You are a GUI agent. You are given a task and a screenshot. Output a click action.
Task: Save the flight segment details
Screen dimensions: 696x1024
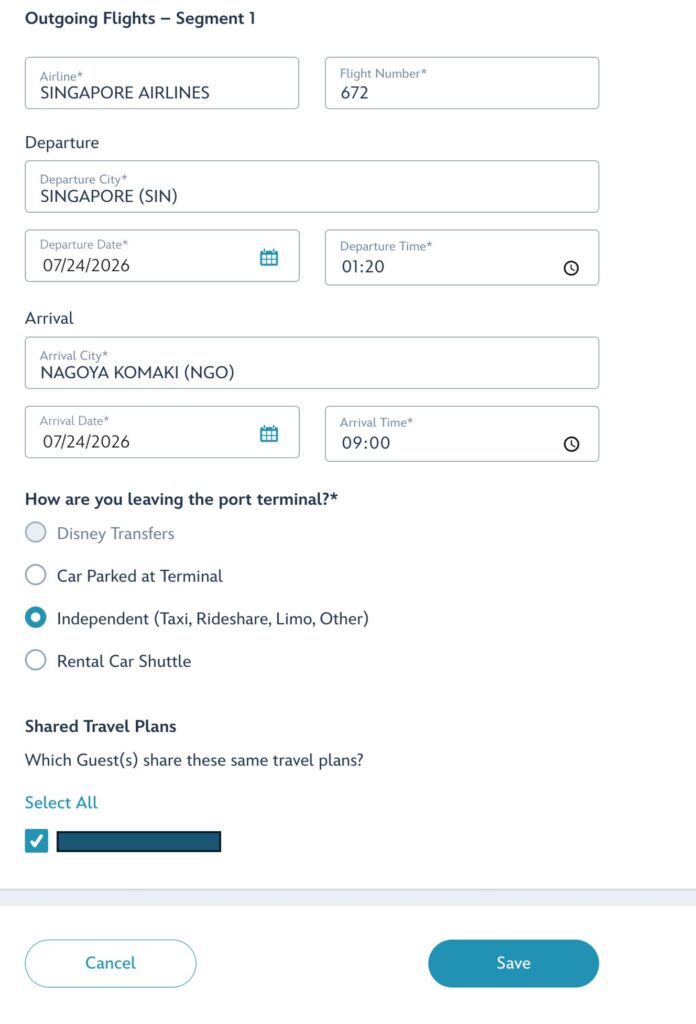pos(513,963)
